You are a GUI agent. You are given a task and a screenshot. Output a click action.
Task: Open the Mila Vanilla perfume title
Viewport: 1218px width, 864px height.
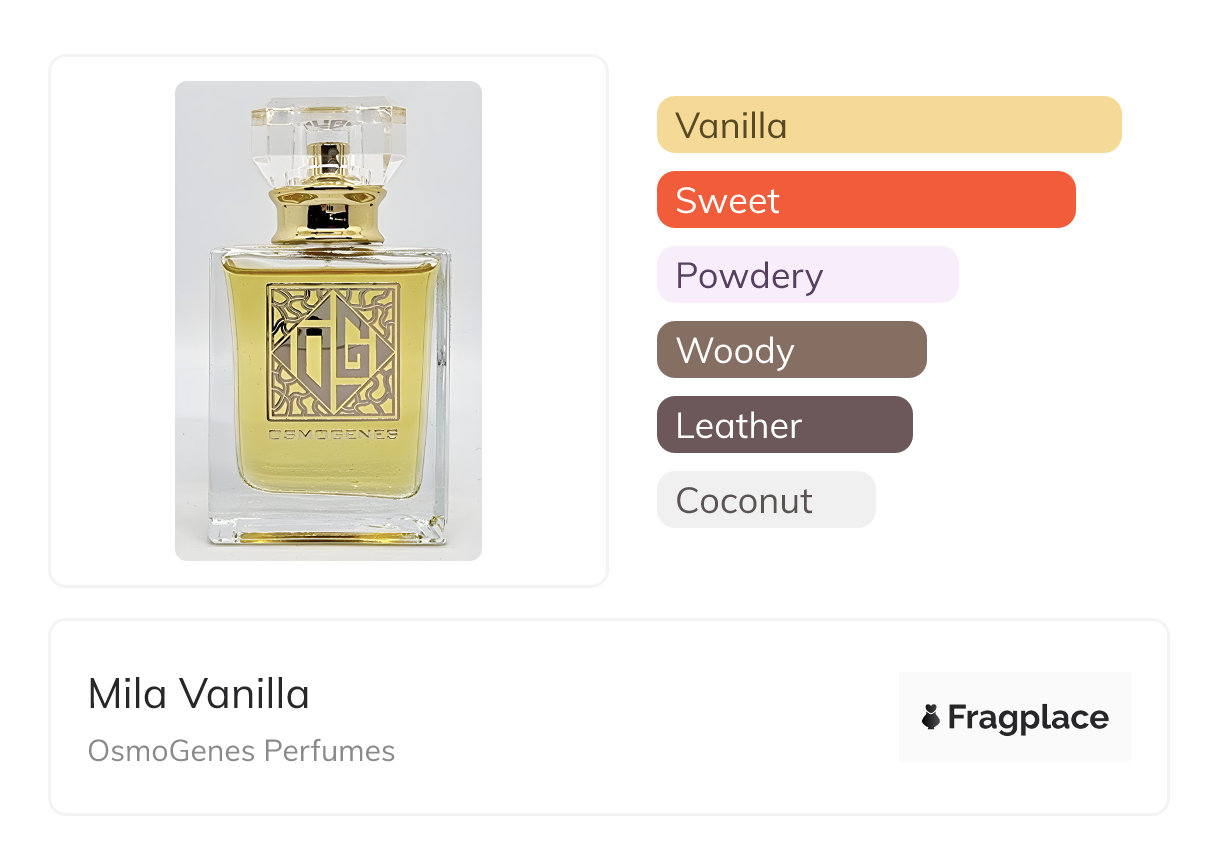(199, 694)
